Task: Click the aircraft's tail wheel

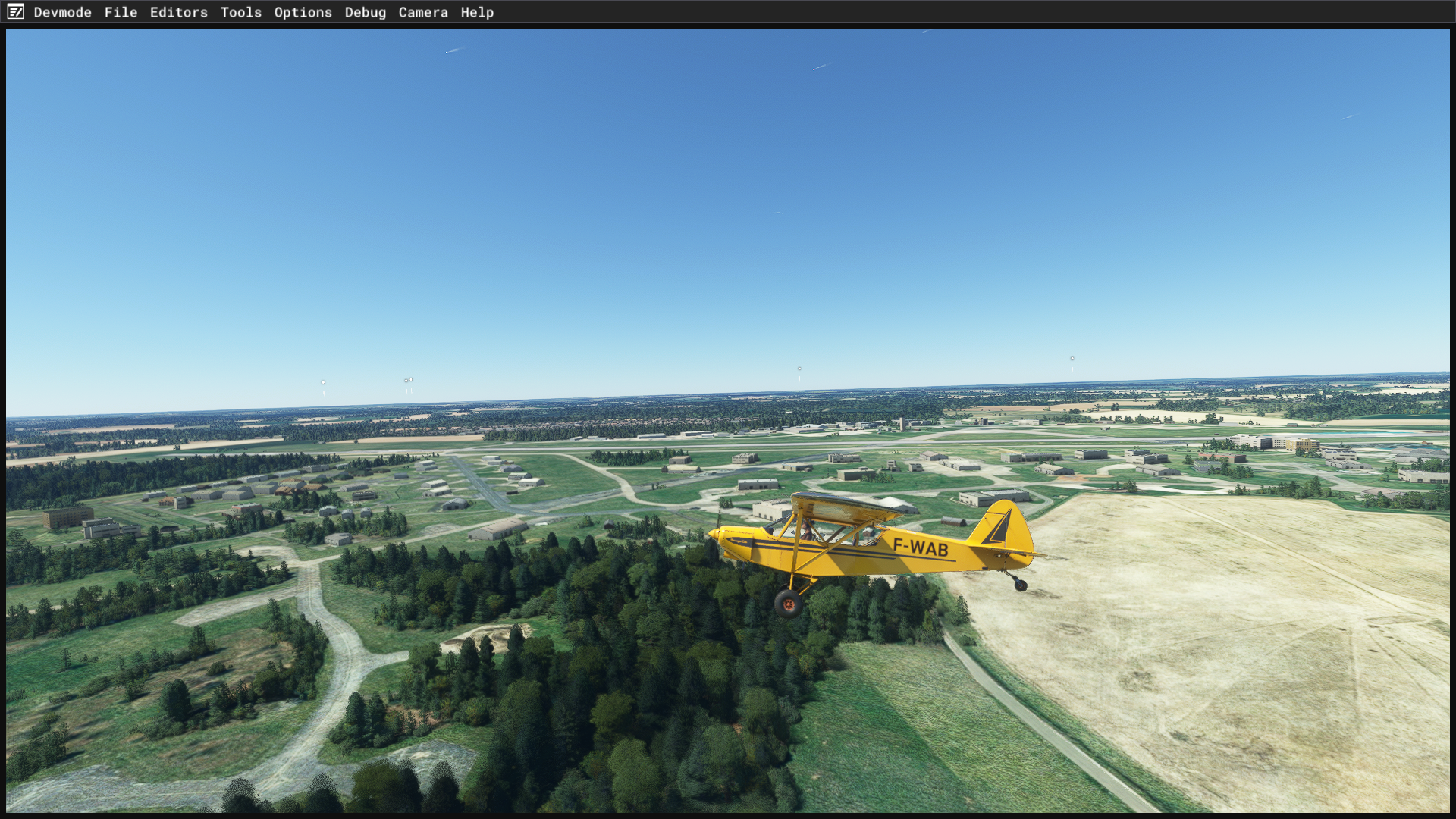Action: tap(1021, 585)
